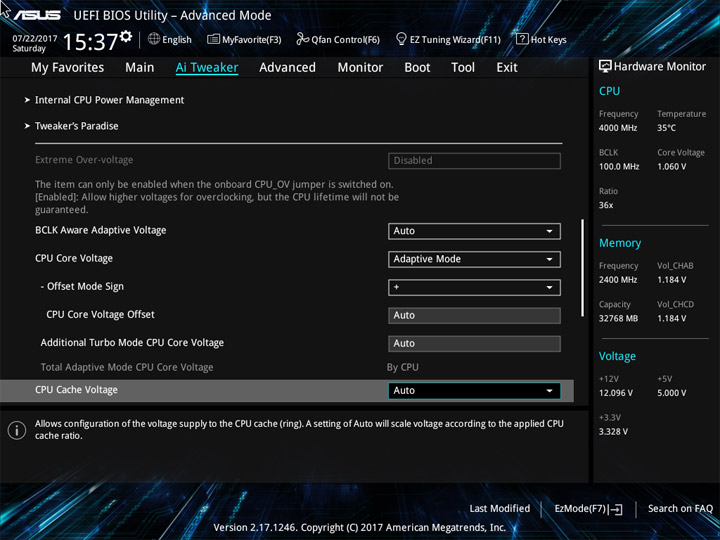720x540 pixels.
Task: Click the Extreme Over-voltage label
Action: pyautogui.click(x=84, y=160)
